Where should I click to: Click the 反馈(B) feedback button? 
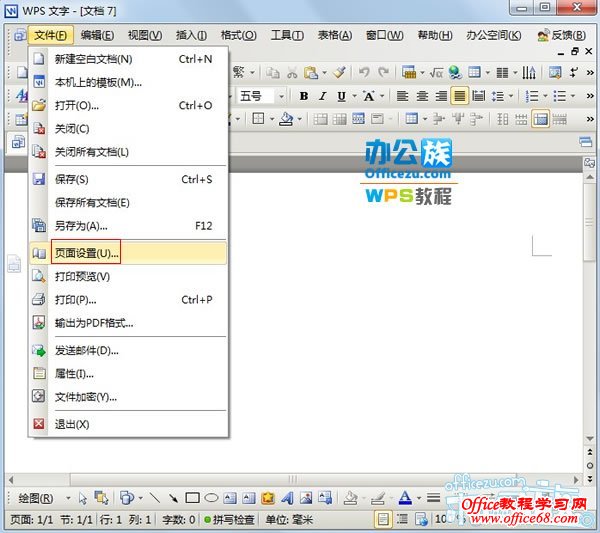tap(562, 35)
